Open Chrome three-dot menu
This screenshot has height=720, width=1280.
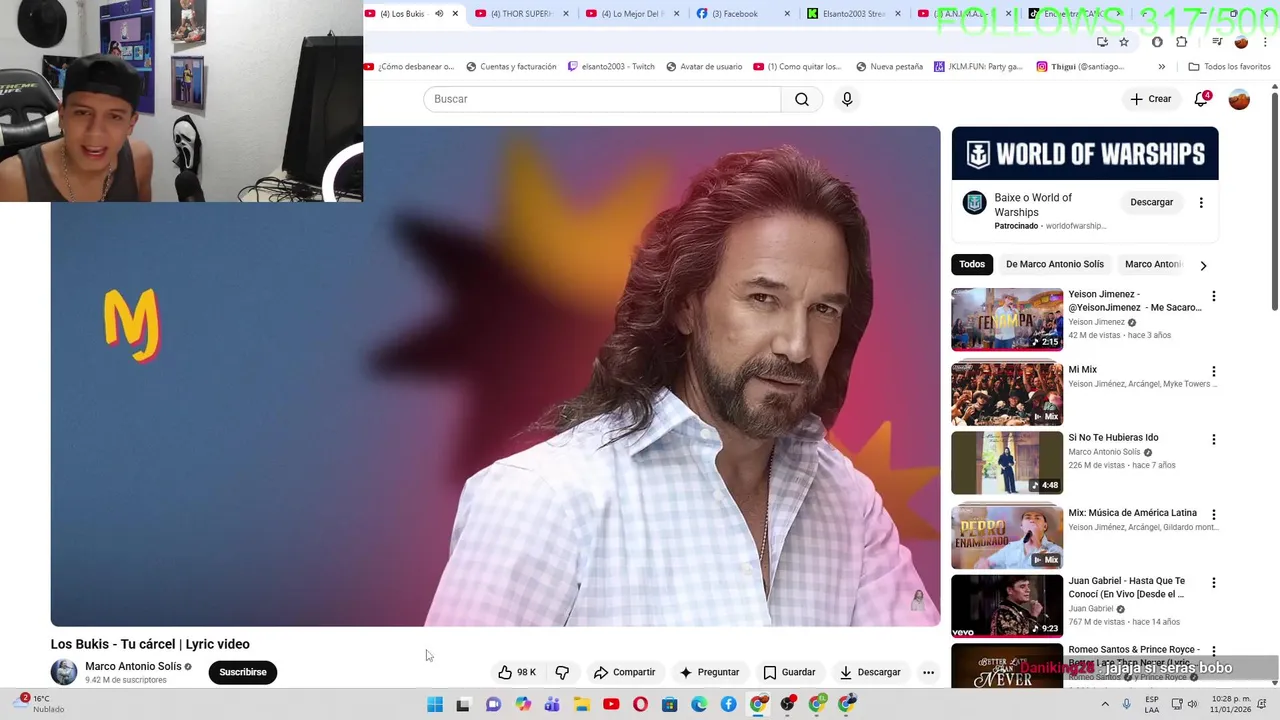[x=1265, y=42]
